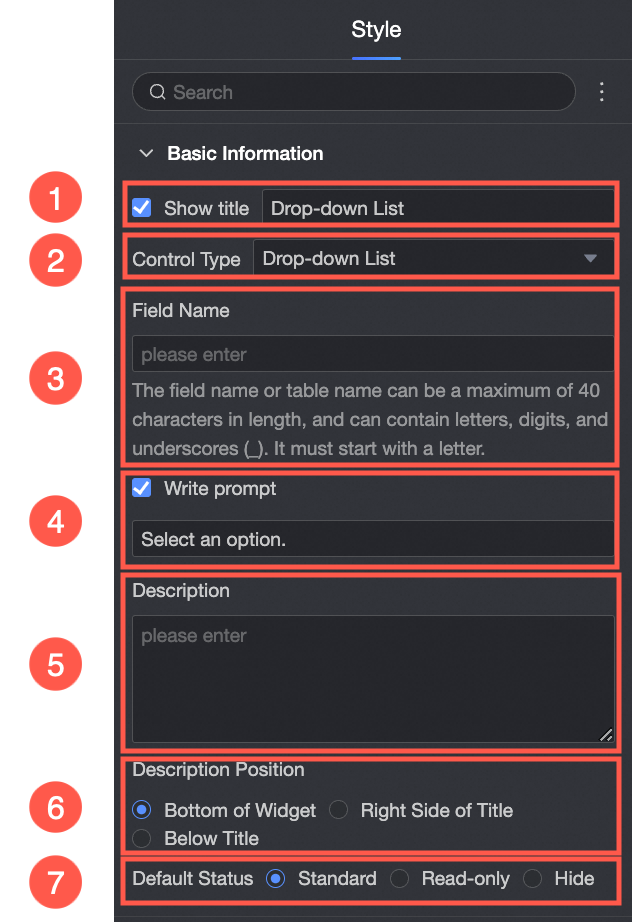The image size is (632, 922).
Task: Choose Right Side of Title position
Action: click(x=339, y=810)
